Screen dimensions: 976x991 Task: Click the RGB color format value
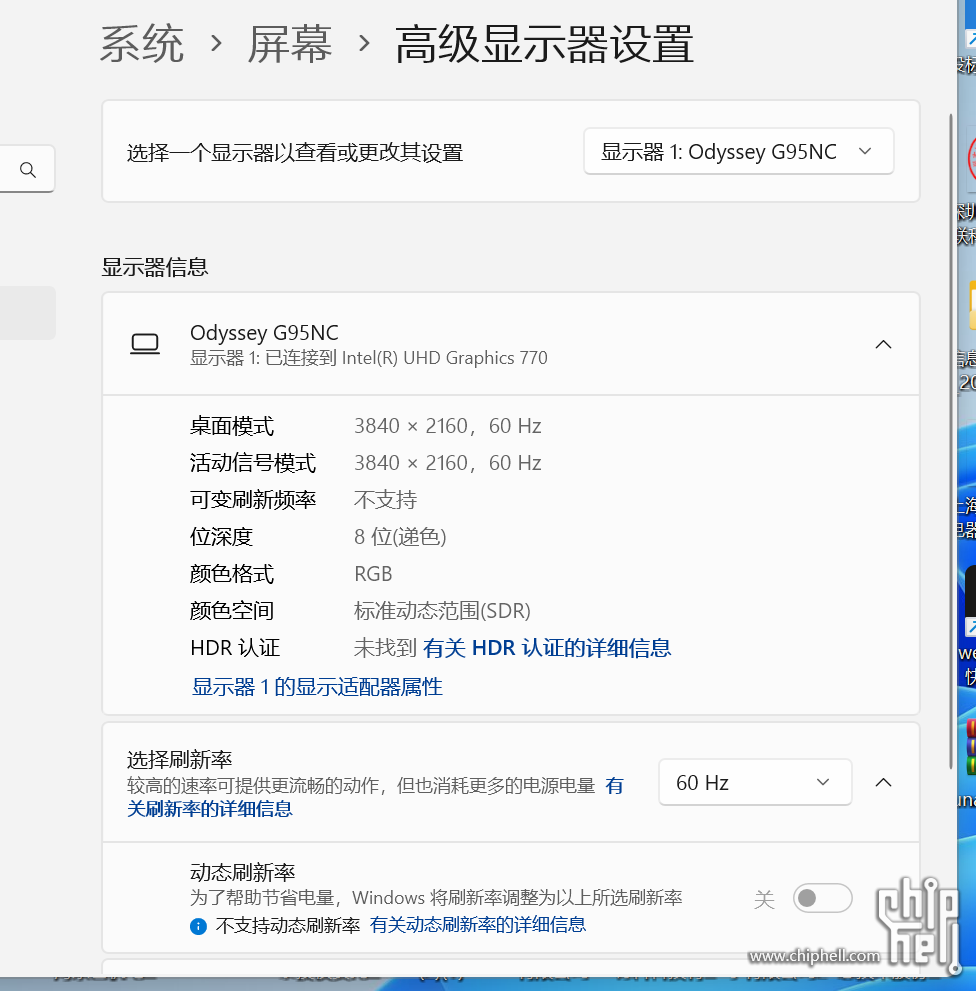coord(373,574)
